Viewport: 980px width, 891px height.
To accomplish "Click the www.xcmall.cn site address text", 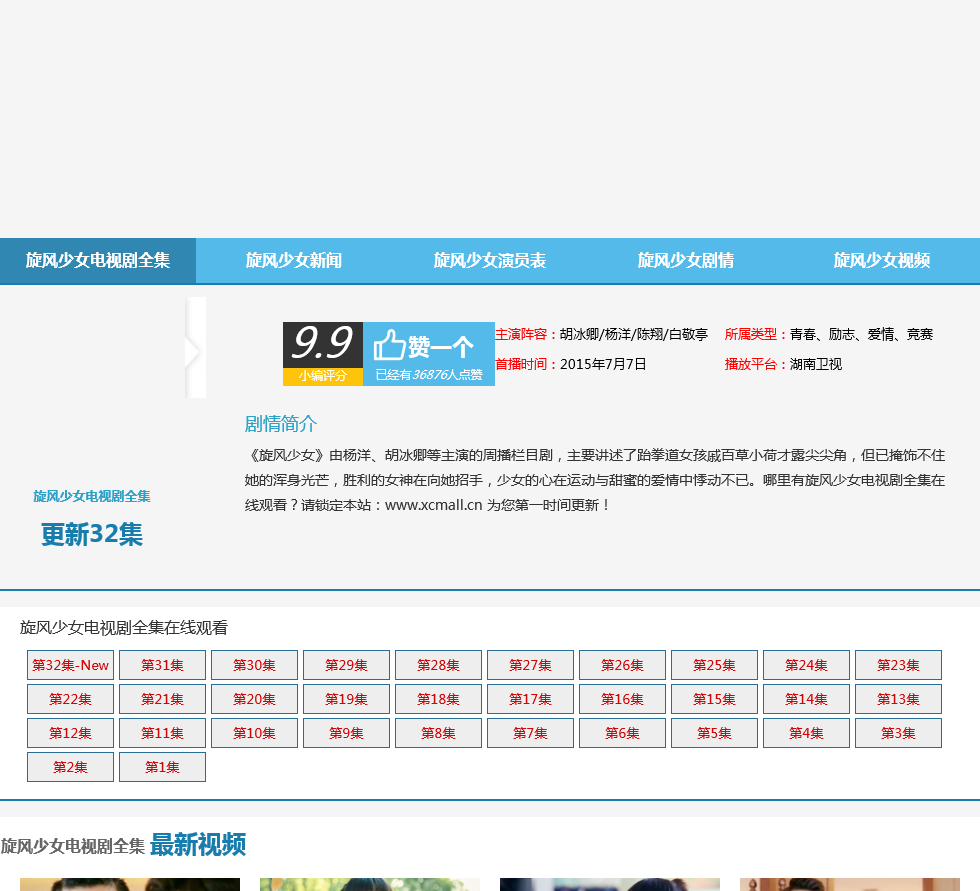I will point(434,505).
